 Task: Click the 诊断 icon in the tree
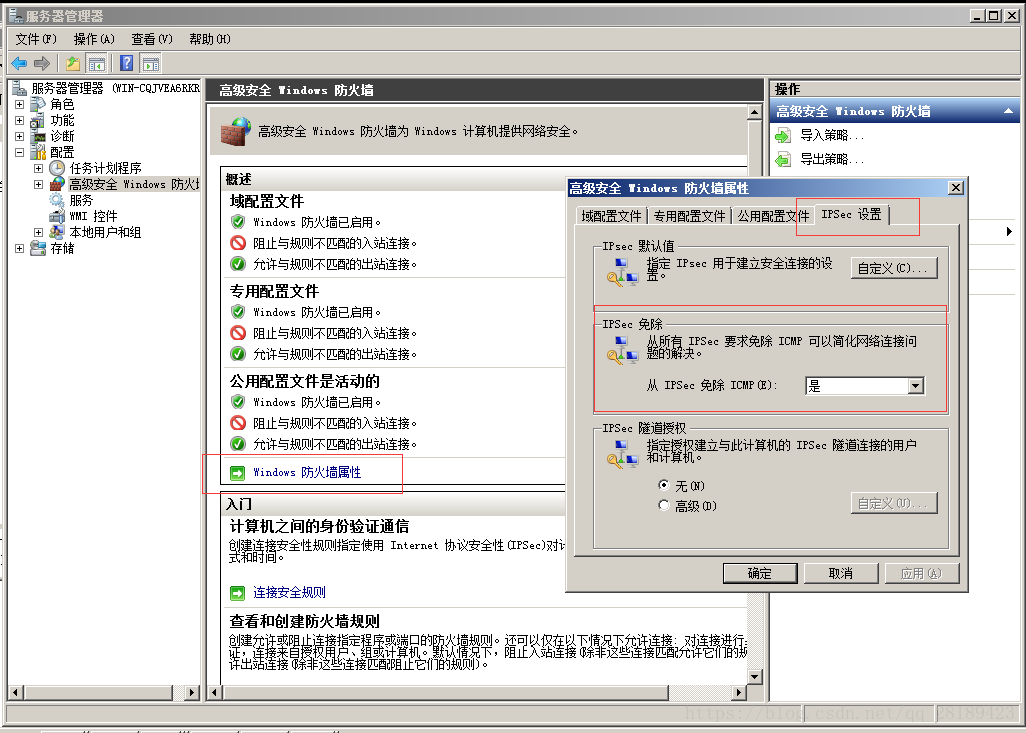point(38,136)
